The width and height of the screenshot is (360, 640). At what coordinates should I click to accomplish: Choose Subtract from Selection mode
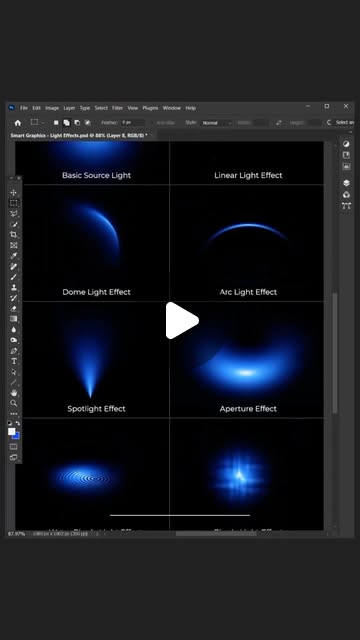tap(77, 122)
